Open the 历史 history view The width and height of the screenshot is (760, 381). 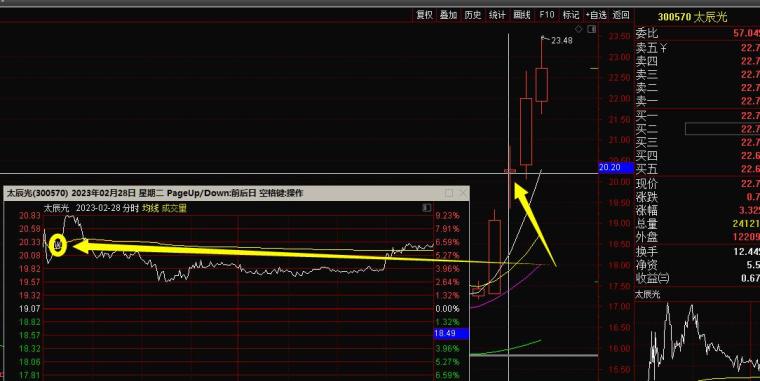(x=473, y=15)
